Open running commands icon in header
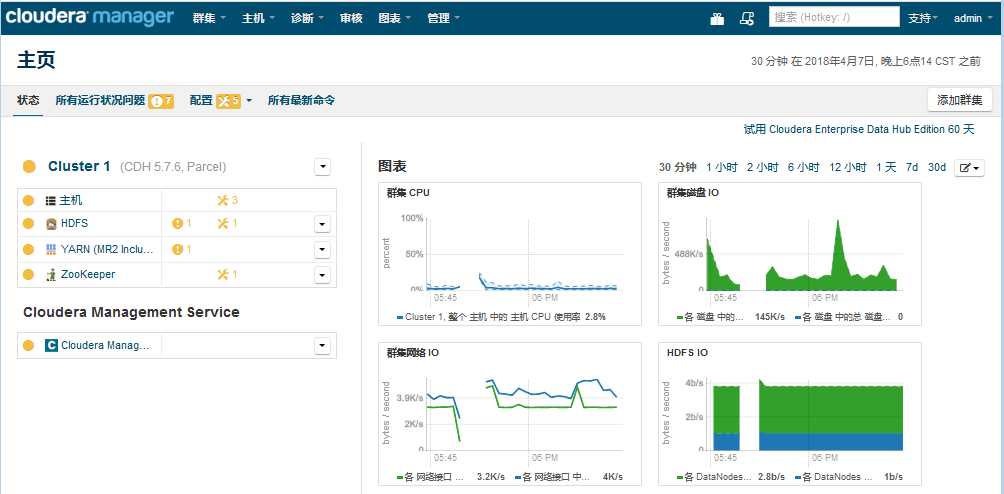Viewport: 1004px width, 494px height. coord(747,19)
